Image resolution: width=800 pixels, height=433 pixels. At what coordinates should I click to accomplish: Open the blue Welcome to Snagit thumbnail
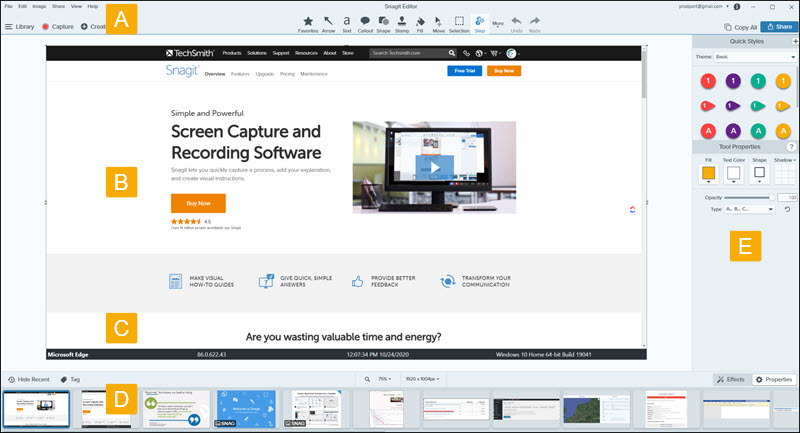[x=246, y=409]
